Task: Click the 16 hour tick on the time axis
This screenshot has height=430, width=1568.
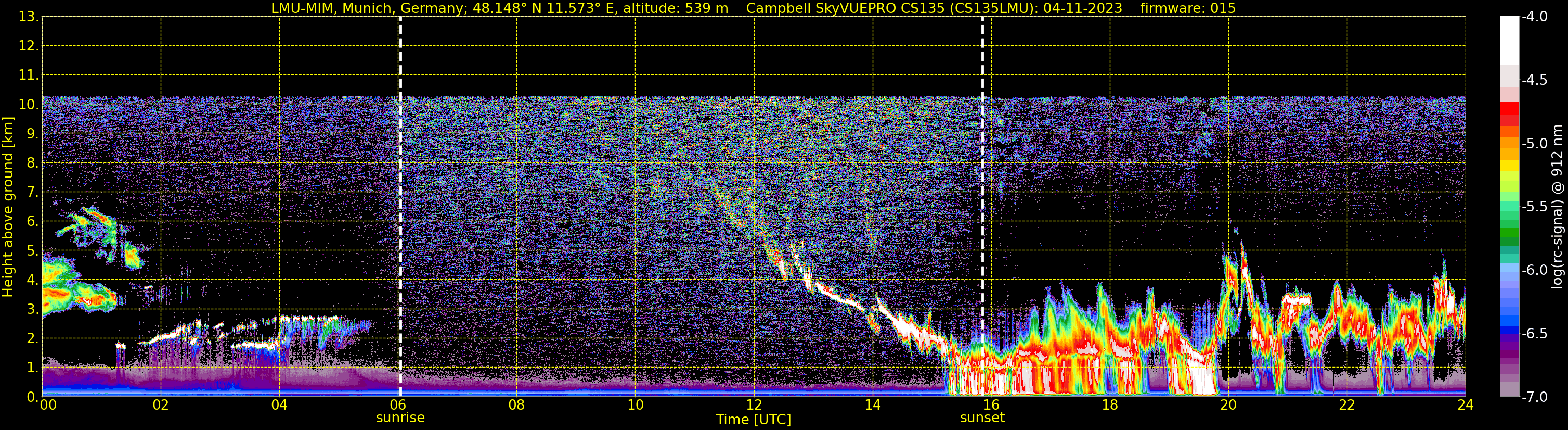Action: [992, 405]
